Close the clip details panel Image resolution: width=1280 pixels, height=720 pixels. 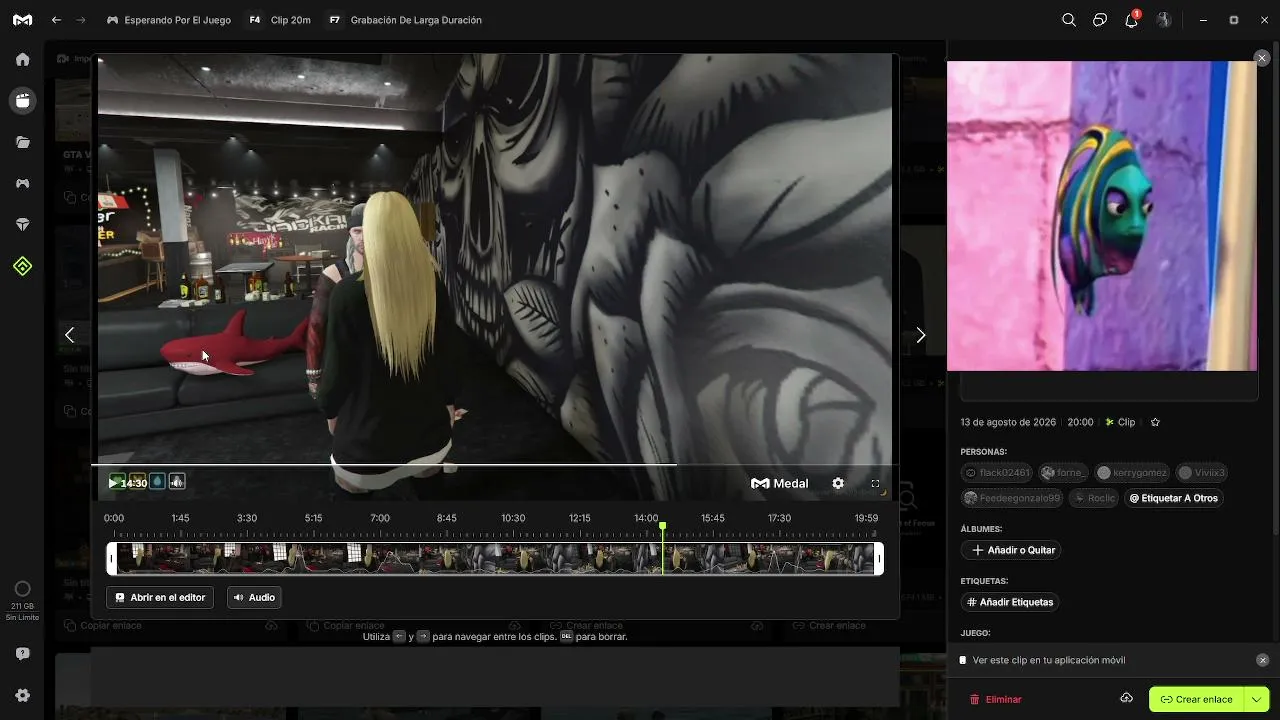1262,58
